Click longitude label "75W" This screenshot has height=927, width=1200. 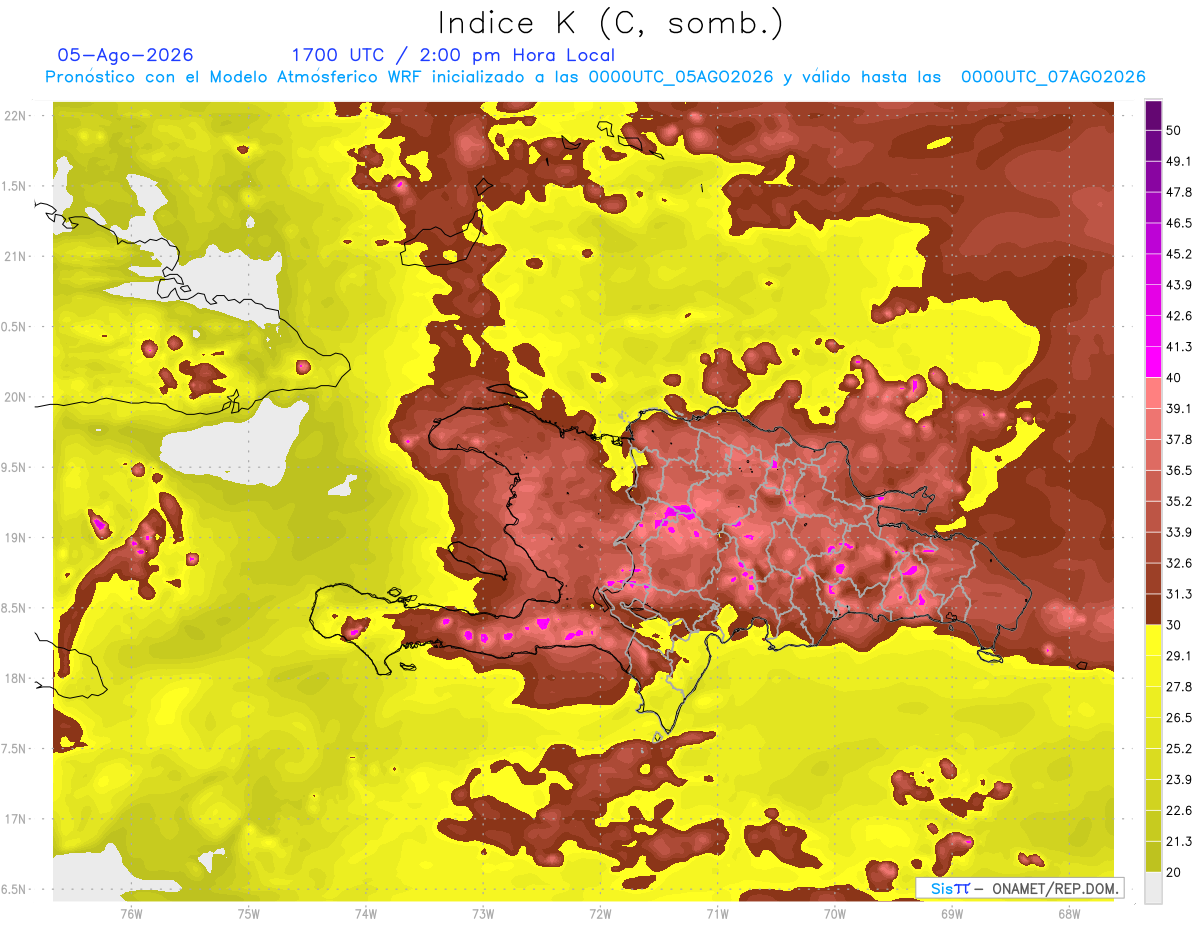[x=249, y=913]
